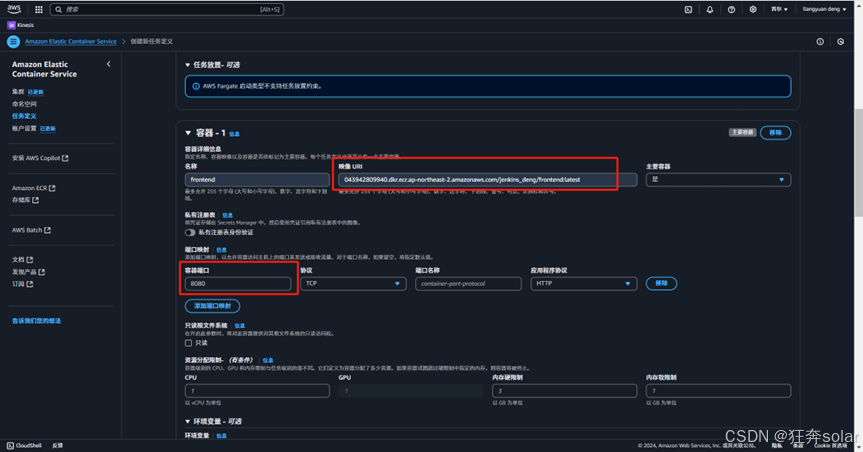Open the 发现产品 external link
Viewport: 863px width, 452px height.
[29, 272]
